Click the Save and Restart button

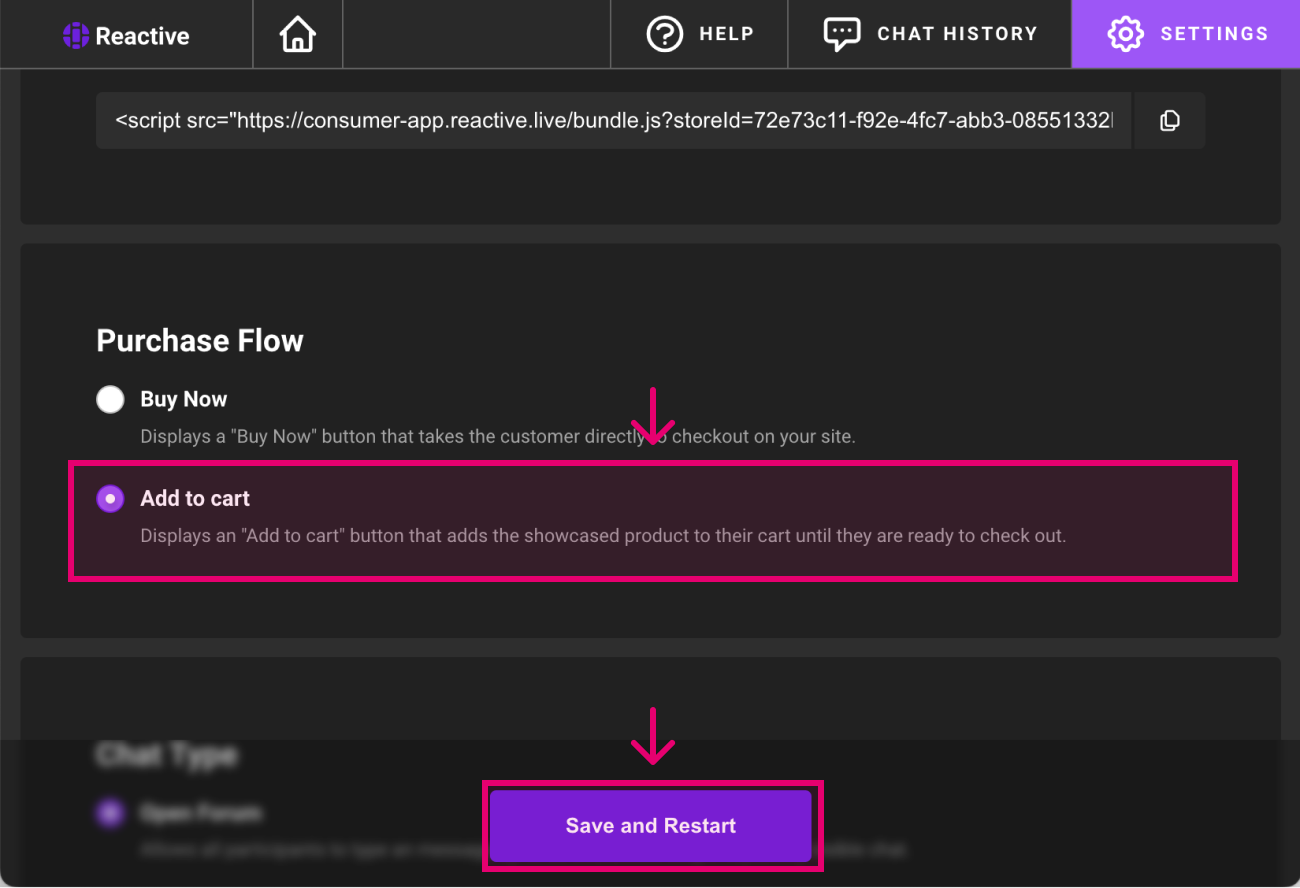coord(651,826)
